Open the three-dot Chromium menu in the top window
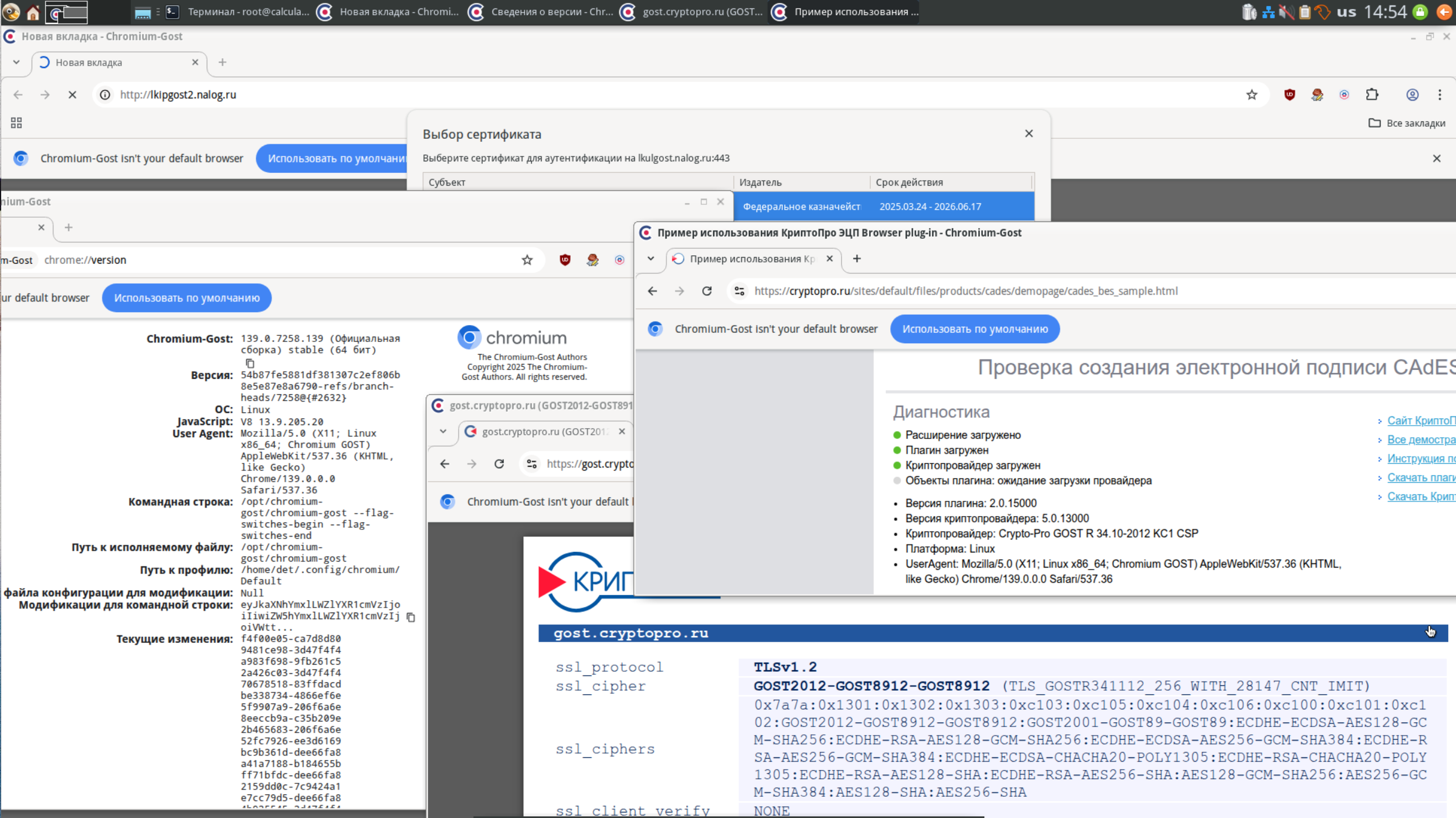1456x818 pixels. (x=1440, y=95)
